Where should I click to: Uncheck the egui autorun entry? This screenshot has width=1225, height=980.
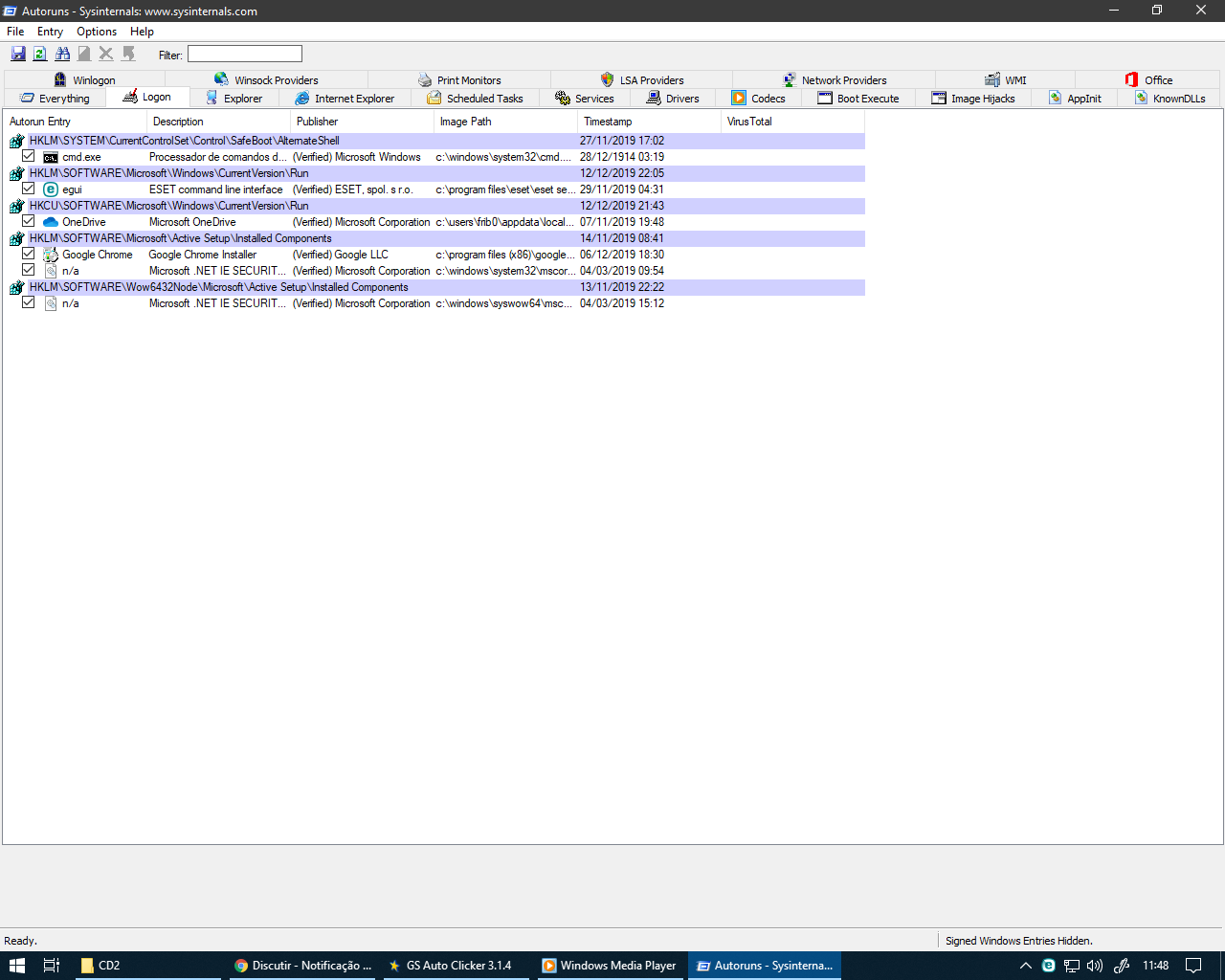click(x=29, y=189)
